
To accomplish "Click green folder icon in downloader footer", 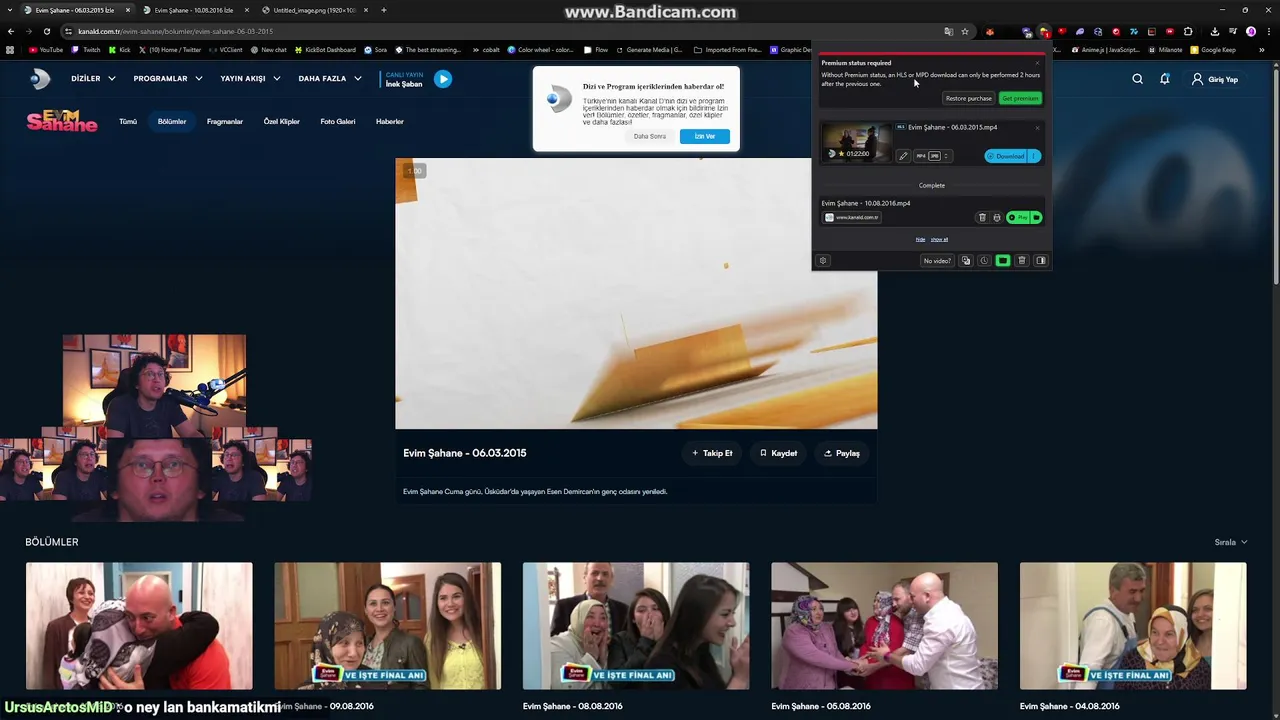I will tap(1003, 261).
